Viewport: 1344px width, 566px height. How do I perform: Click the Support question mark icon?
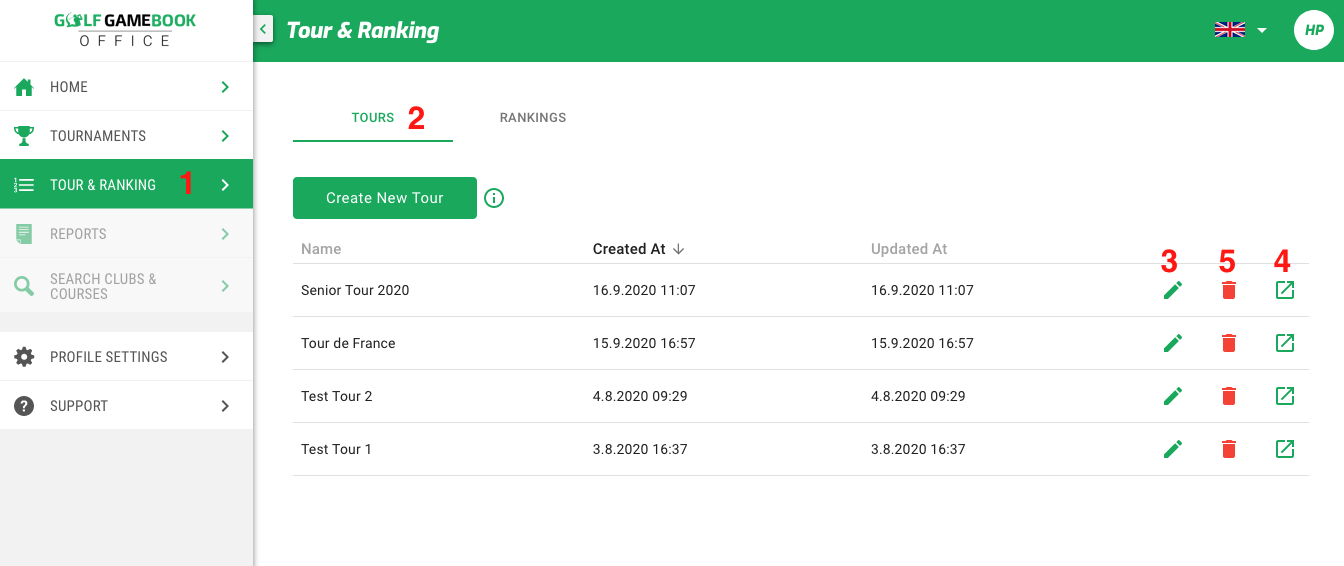click(x=24, y=406)
